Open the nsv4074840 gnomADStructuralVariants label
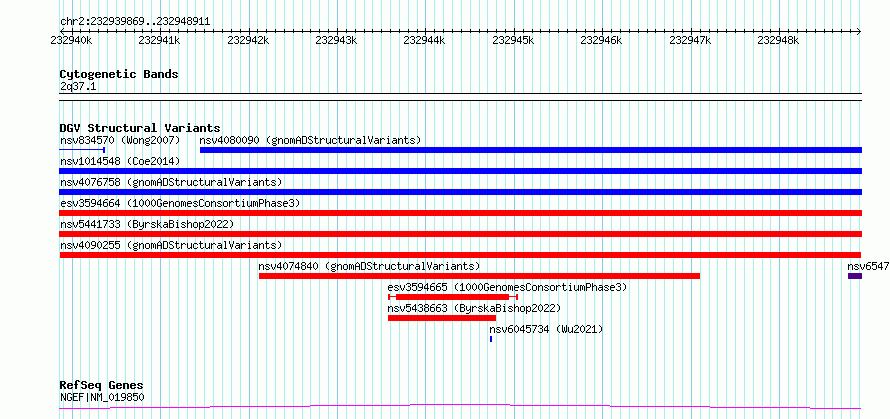The width and height of the screenshot is (890, 419). [x=370, y=266]
